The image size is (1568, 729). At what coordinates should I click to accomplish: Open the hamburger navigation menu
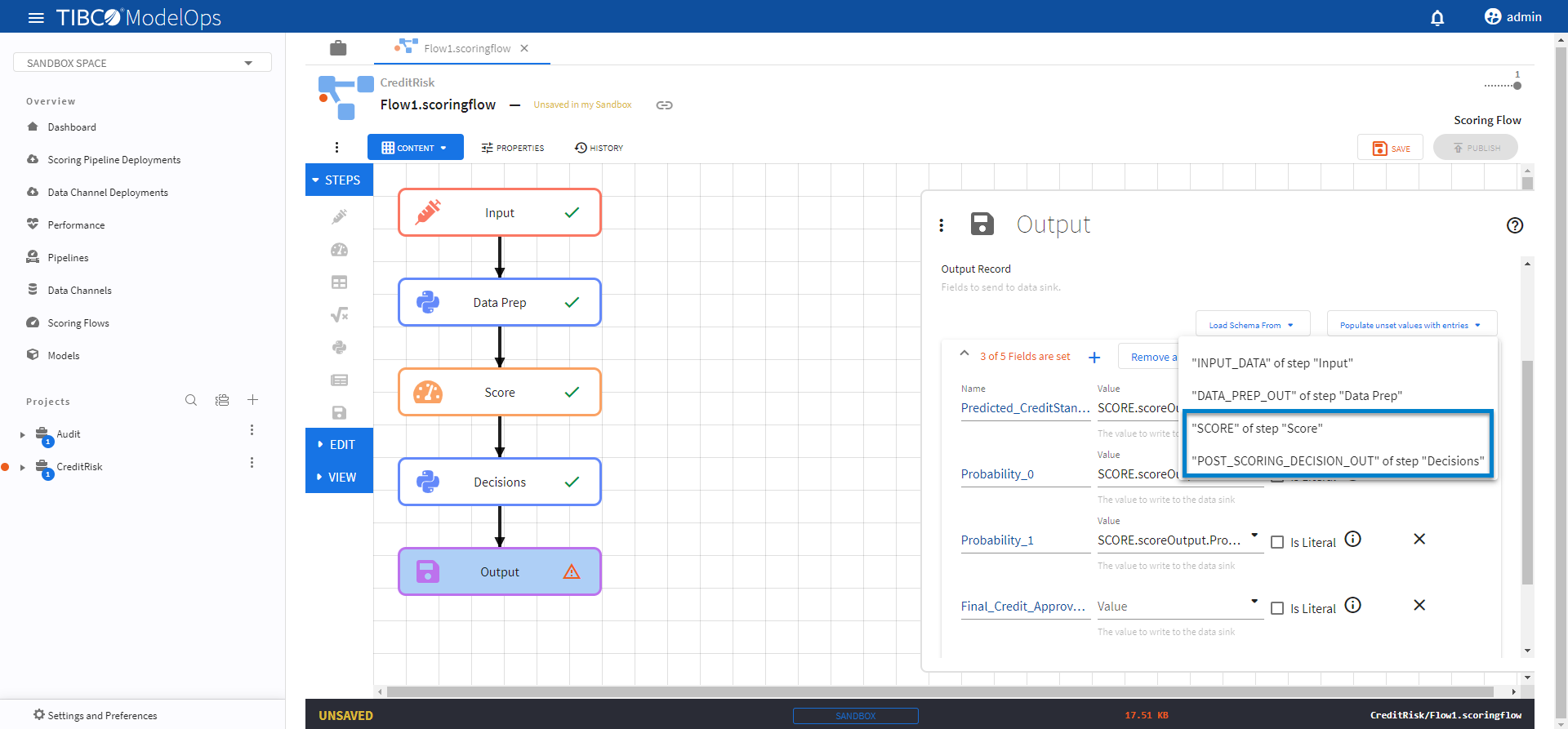click(36, 17)
